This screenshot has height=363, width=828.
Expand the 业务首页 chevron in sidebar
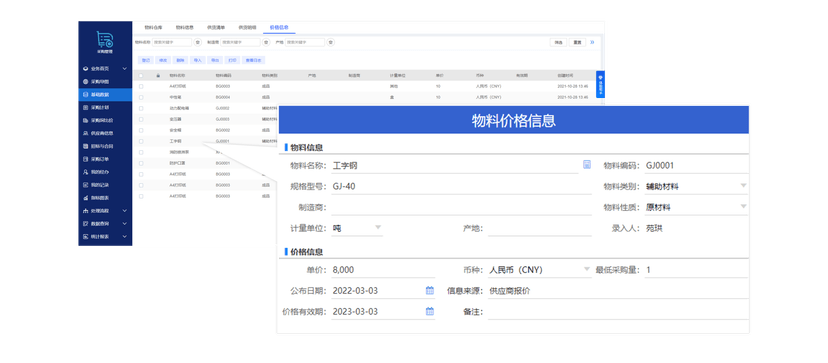pyautogui.click(x=125, y=69)
